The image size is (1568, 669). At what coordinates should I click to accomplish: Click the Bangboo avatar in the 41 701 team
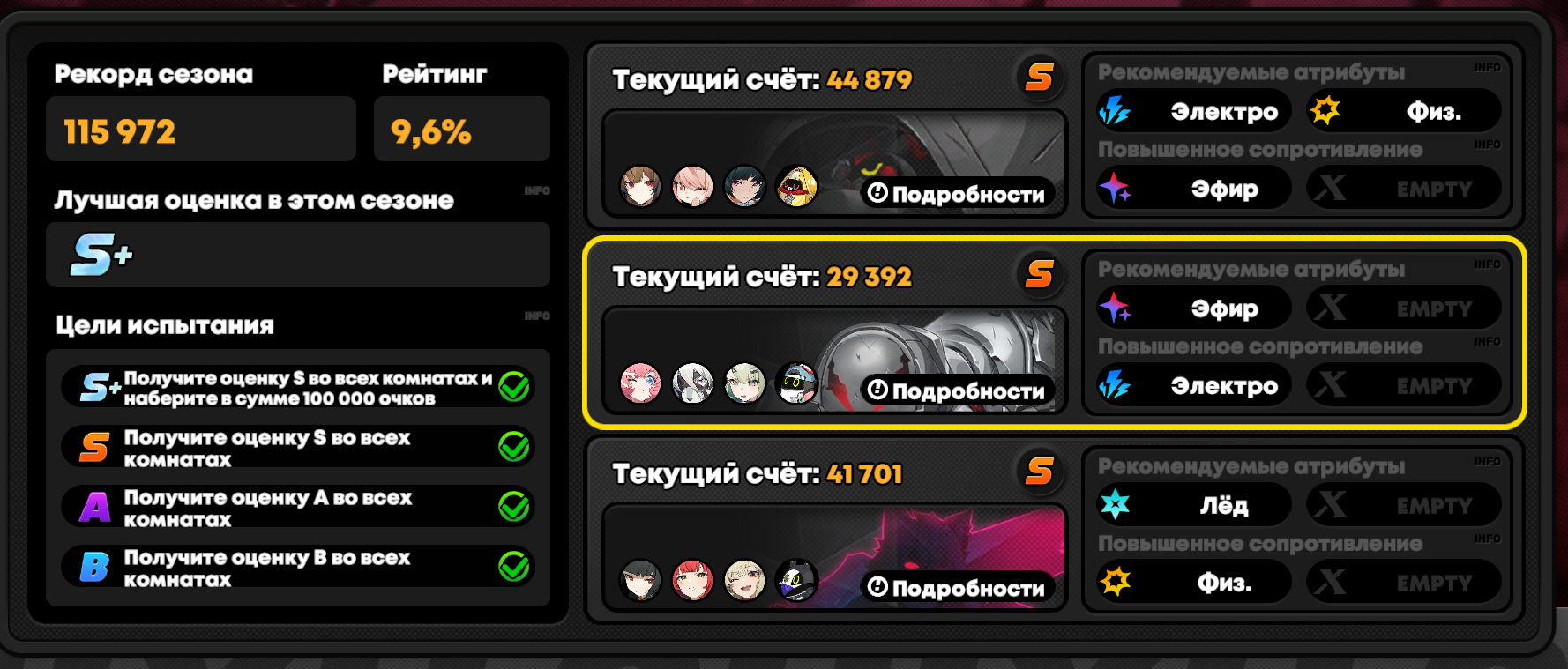coord(796,580)
